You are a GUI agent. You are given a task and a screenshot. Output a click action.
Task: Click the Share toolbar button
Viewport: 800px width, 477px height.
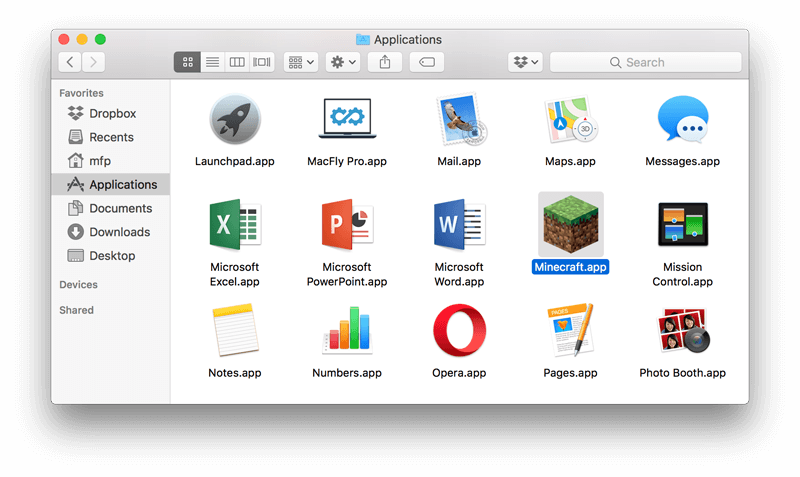385,62
